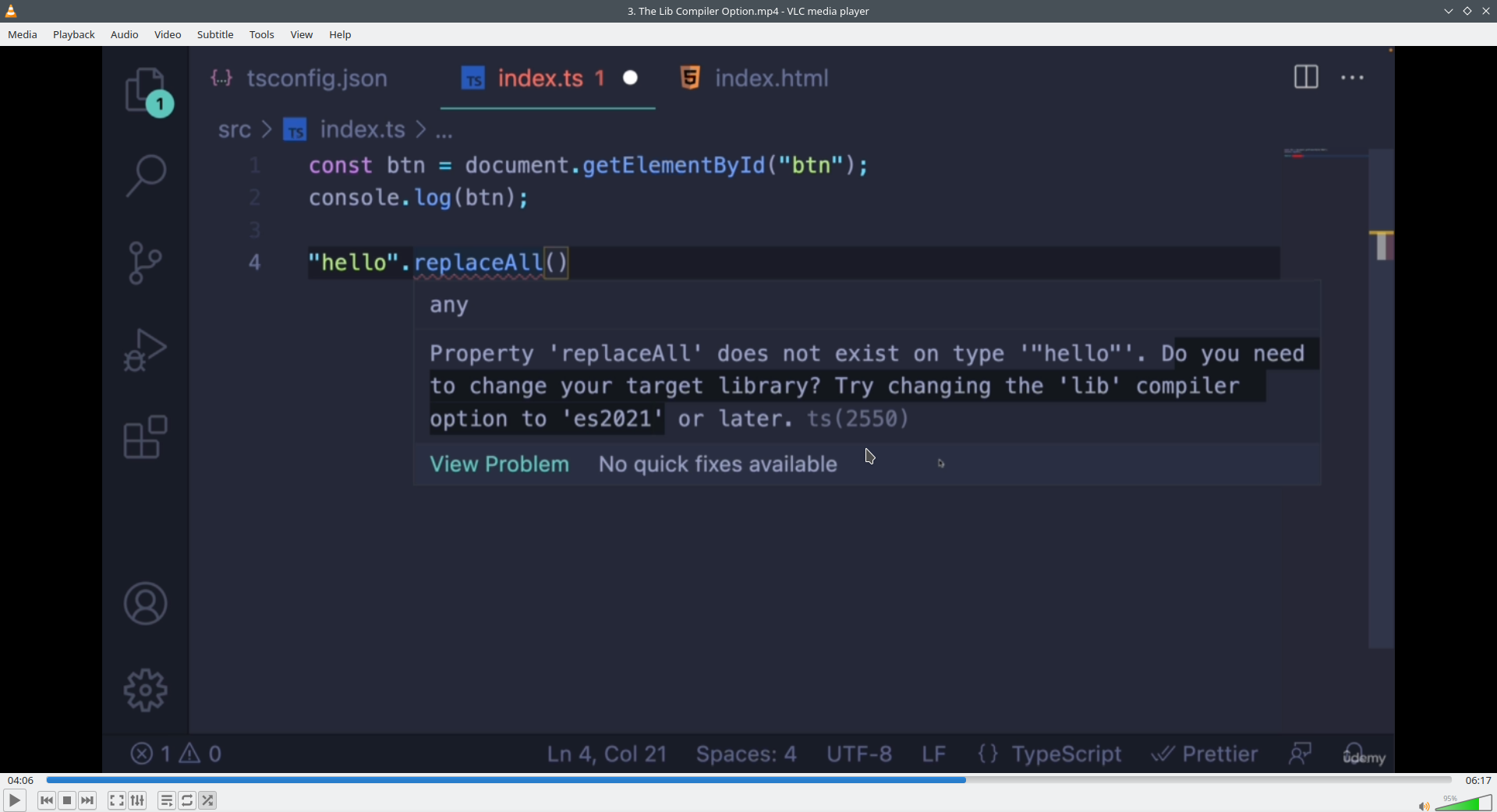This screenshot has height=812, width=1497.
Task: Skip to next media track
Action: coord(88,800)
